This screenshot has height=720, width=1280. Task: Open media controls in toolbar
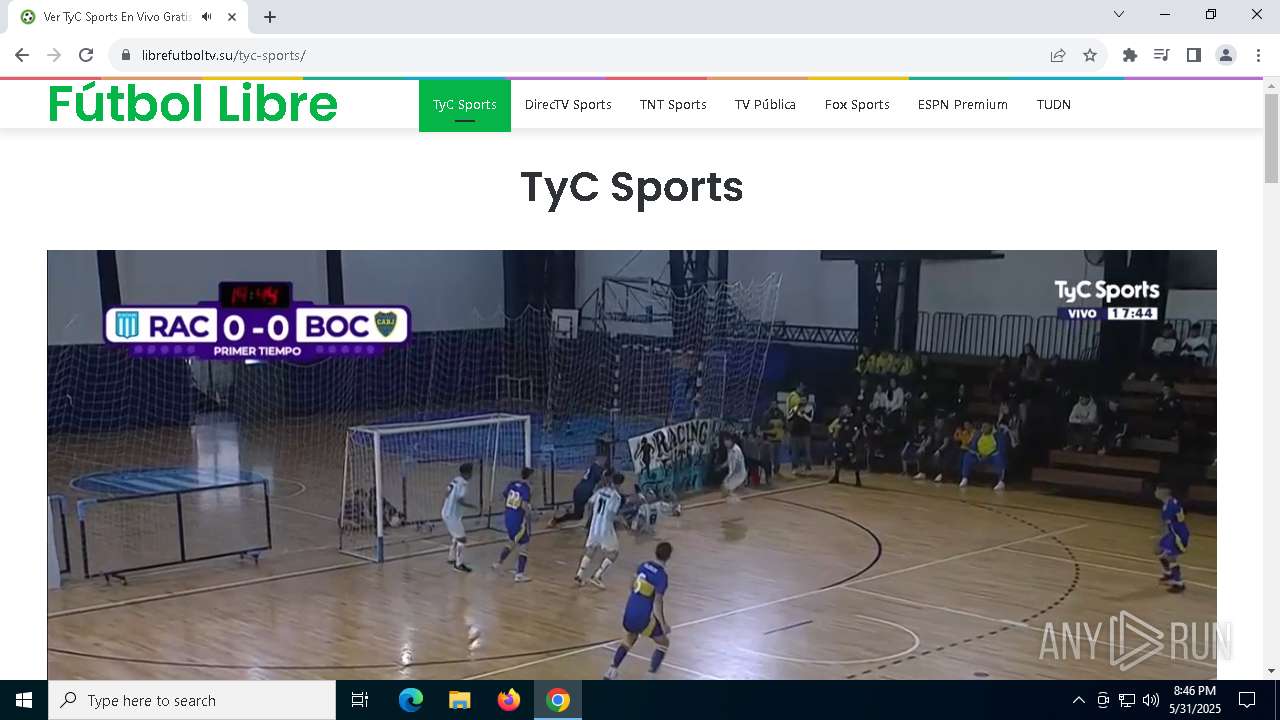1162,55
